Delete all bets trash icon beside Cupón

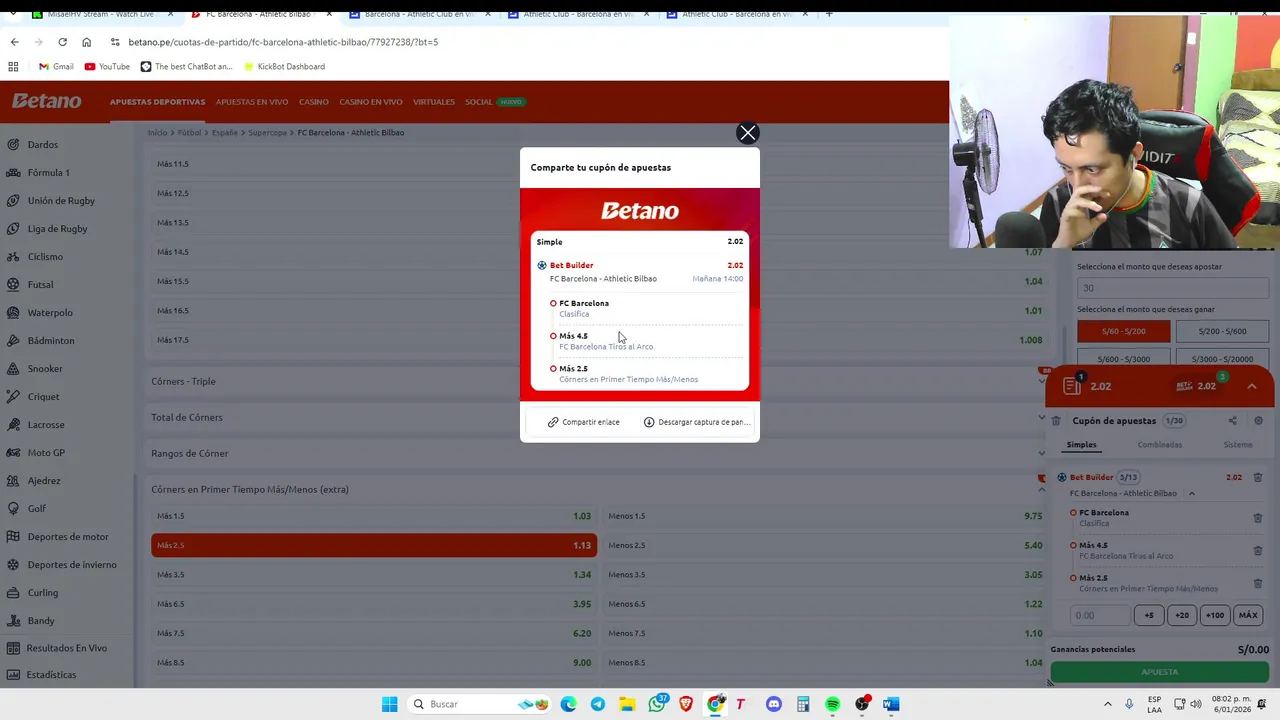coord(1056,421)
